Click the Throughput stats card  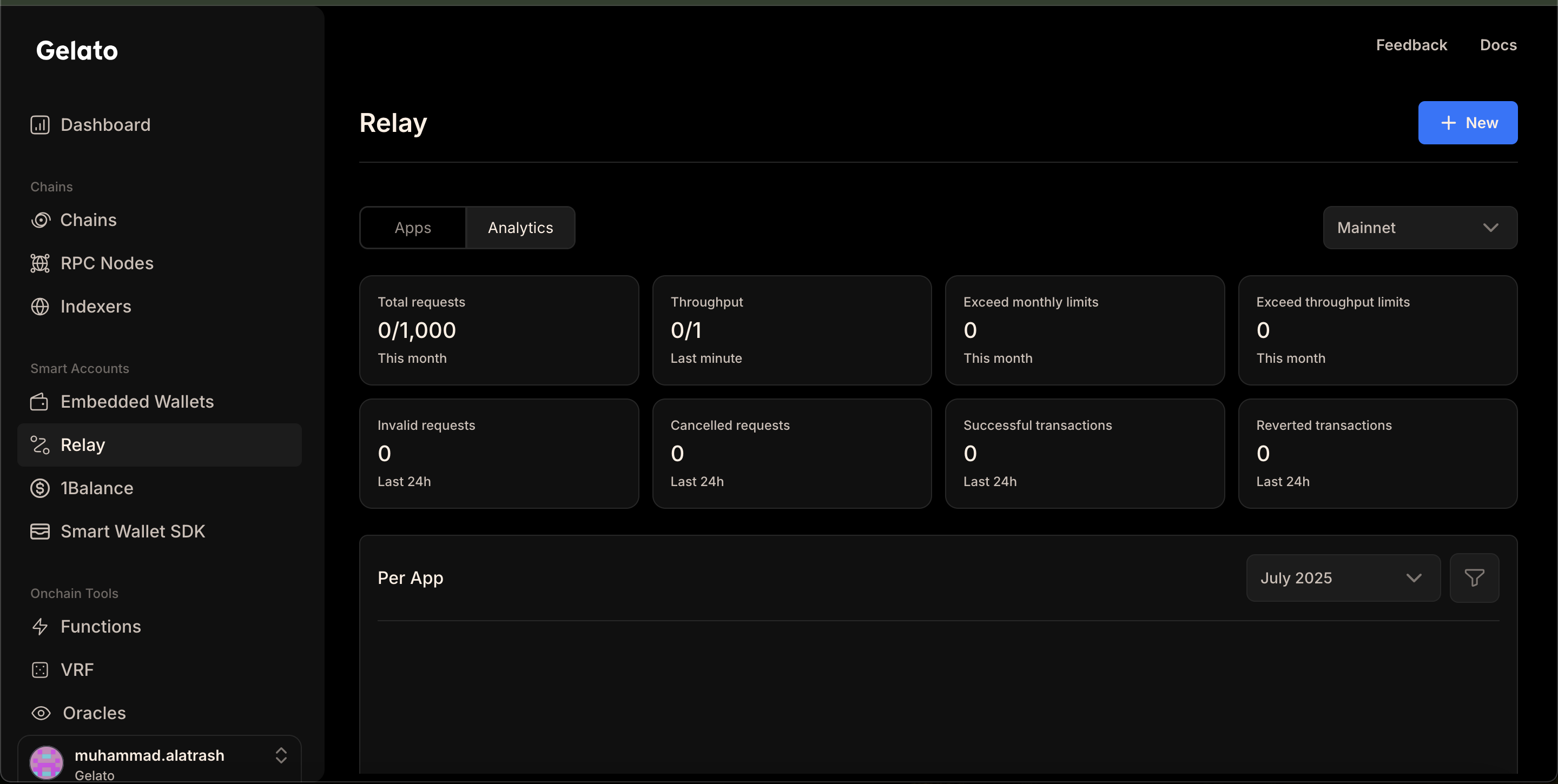(x=791, y=331)
